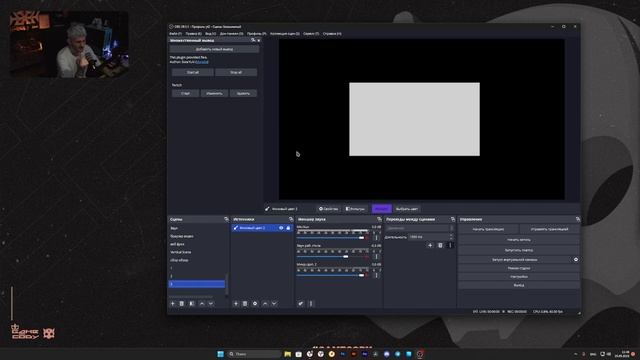The width and height of the screenshot is (640, 360).
Task: Decrease transition duration with the down arrow
Action: coord(451,238)
